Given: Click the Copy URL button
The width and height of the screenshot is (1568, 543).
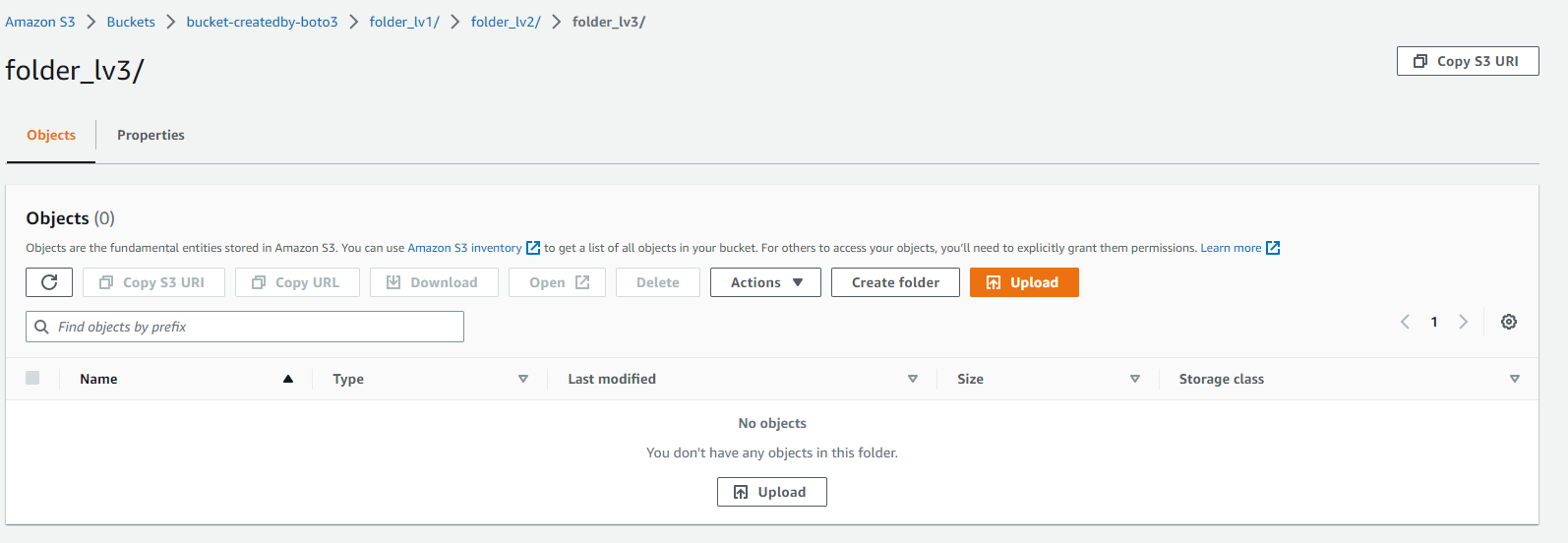Looking at the screenshot, I should coord(297,282).
